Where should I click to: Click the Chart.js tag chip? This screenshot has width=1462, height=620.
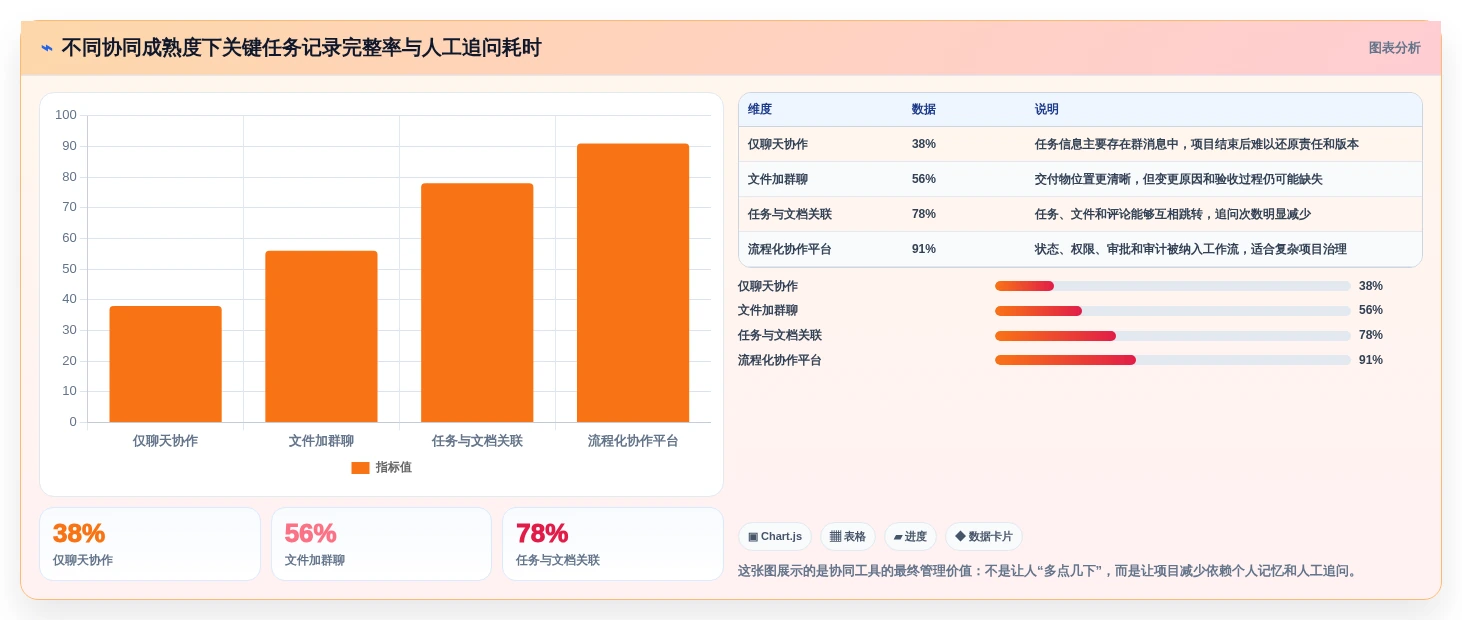coord(775,536)
